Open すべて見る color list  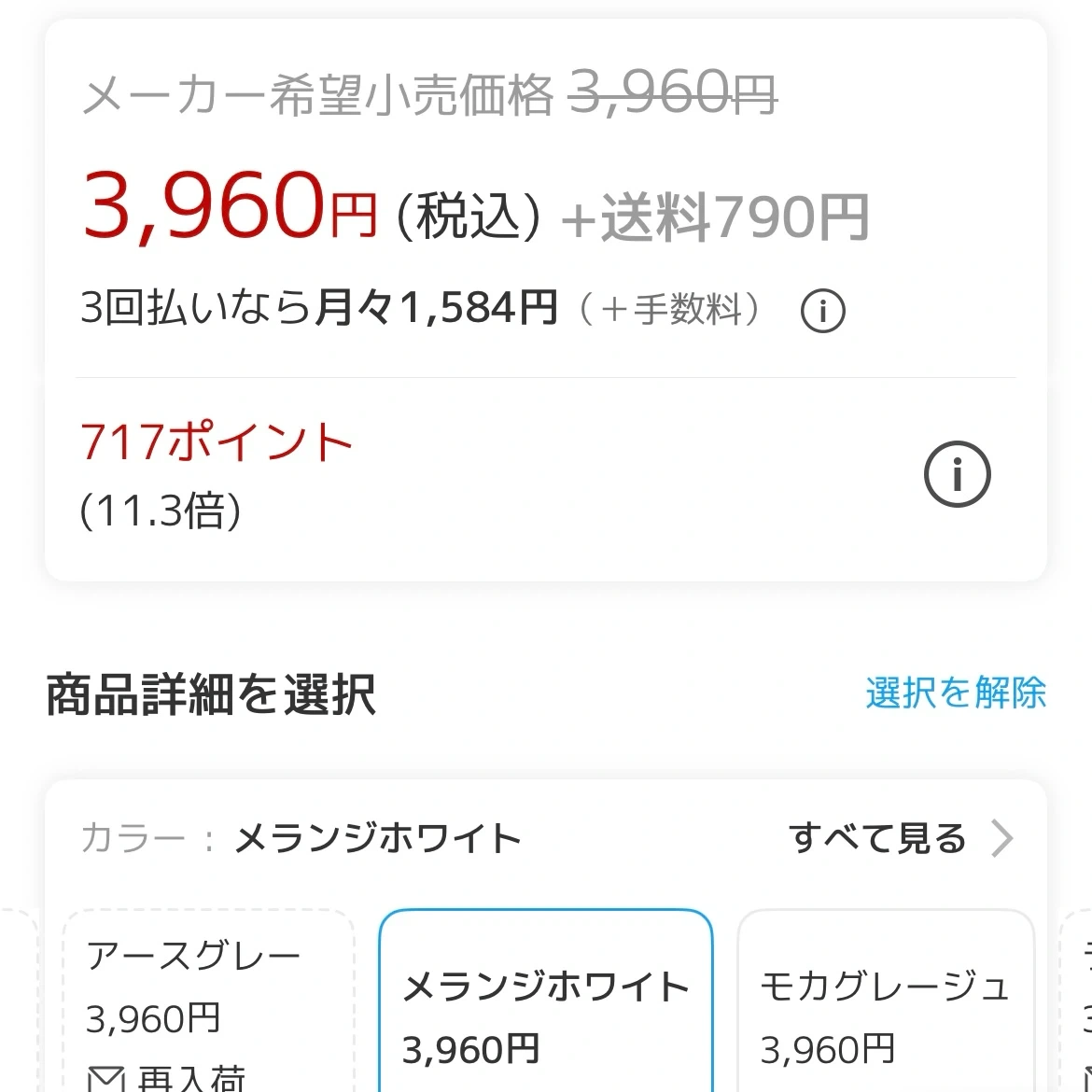coord(877,838)
